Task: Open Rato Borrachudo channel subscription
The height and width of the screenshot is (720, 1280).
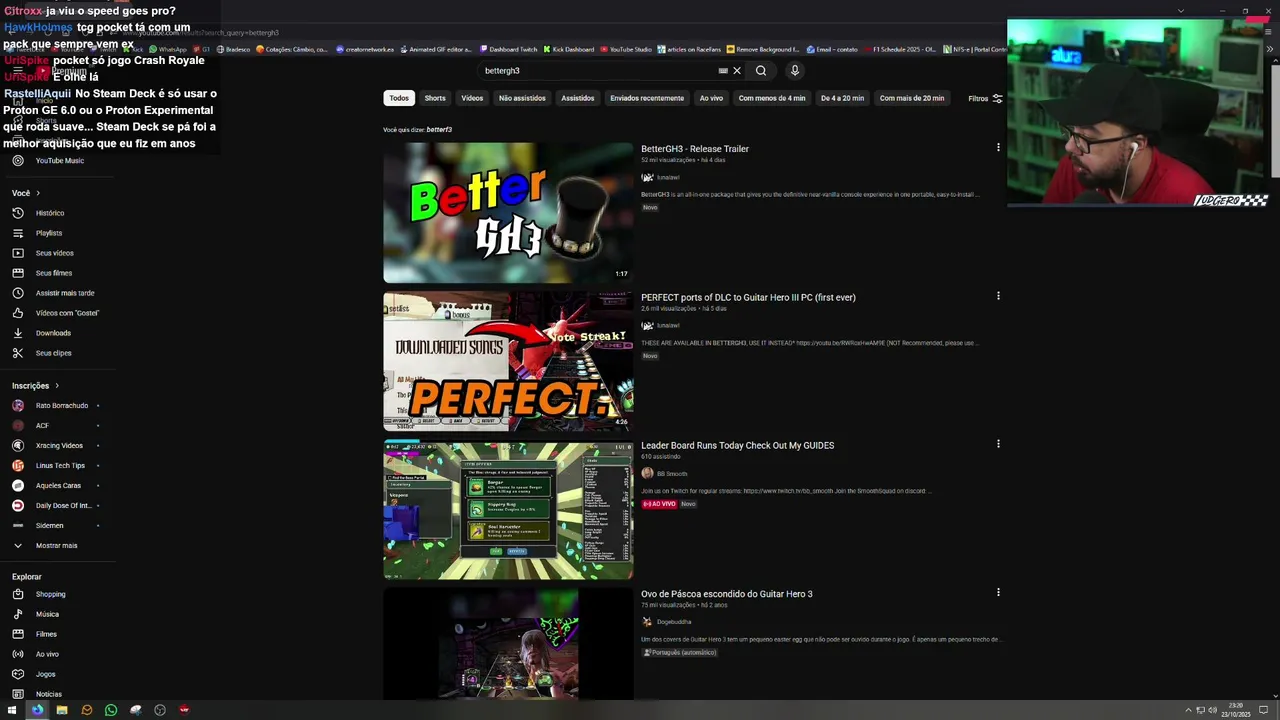Action: pos(60,406)
